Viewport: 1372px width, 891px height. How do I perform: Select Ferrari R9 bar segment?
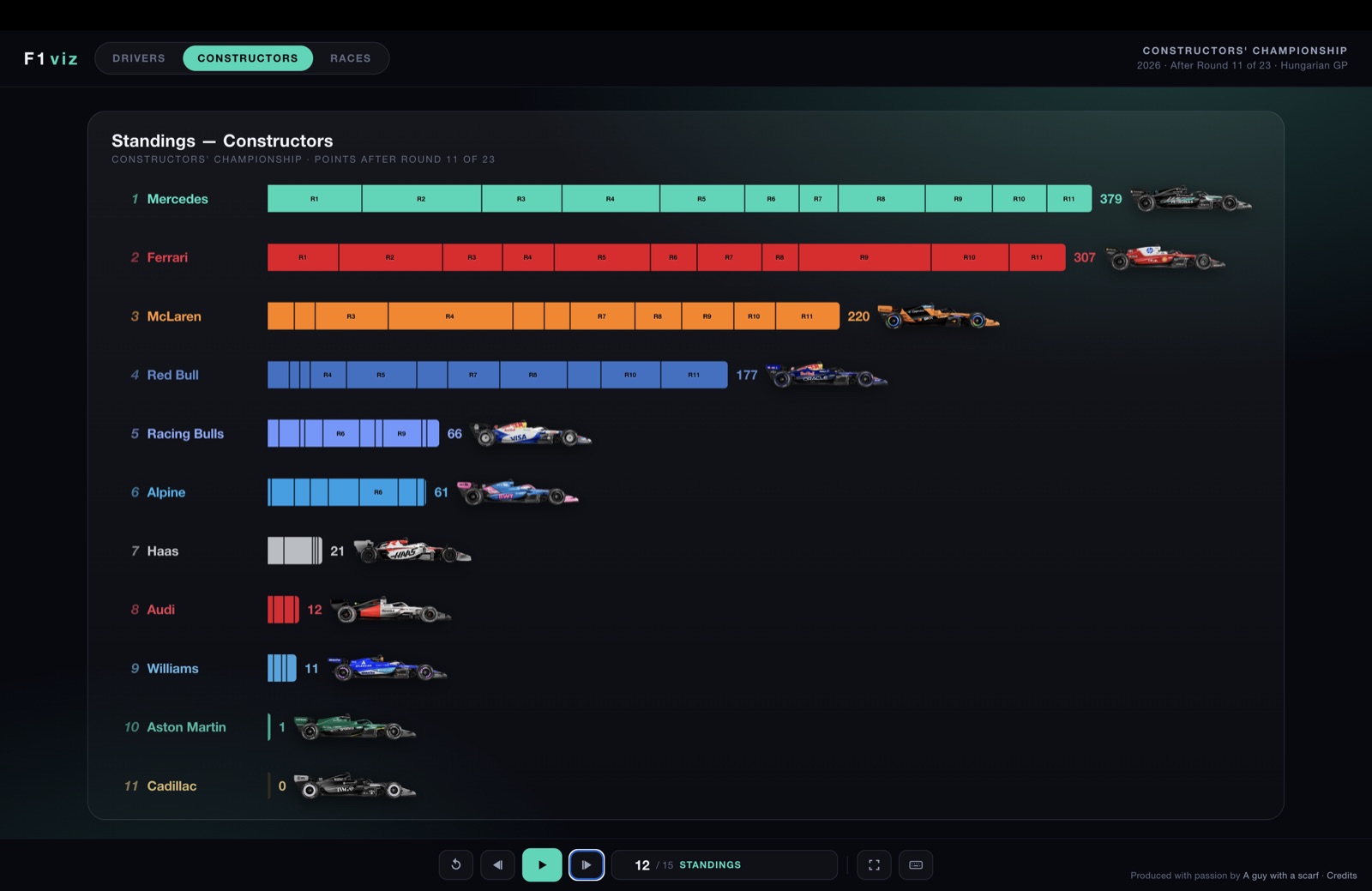[864, 257]
